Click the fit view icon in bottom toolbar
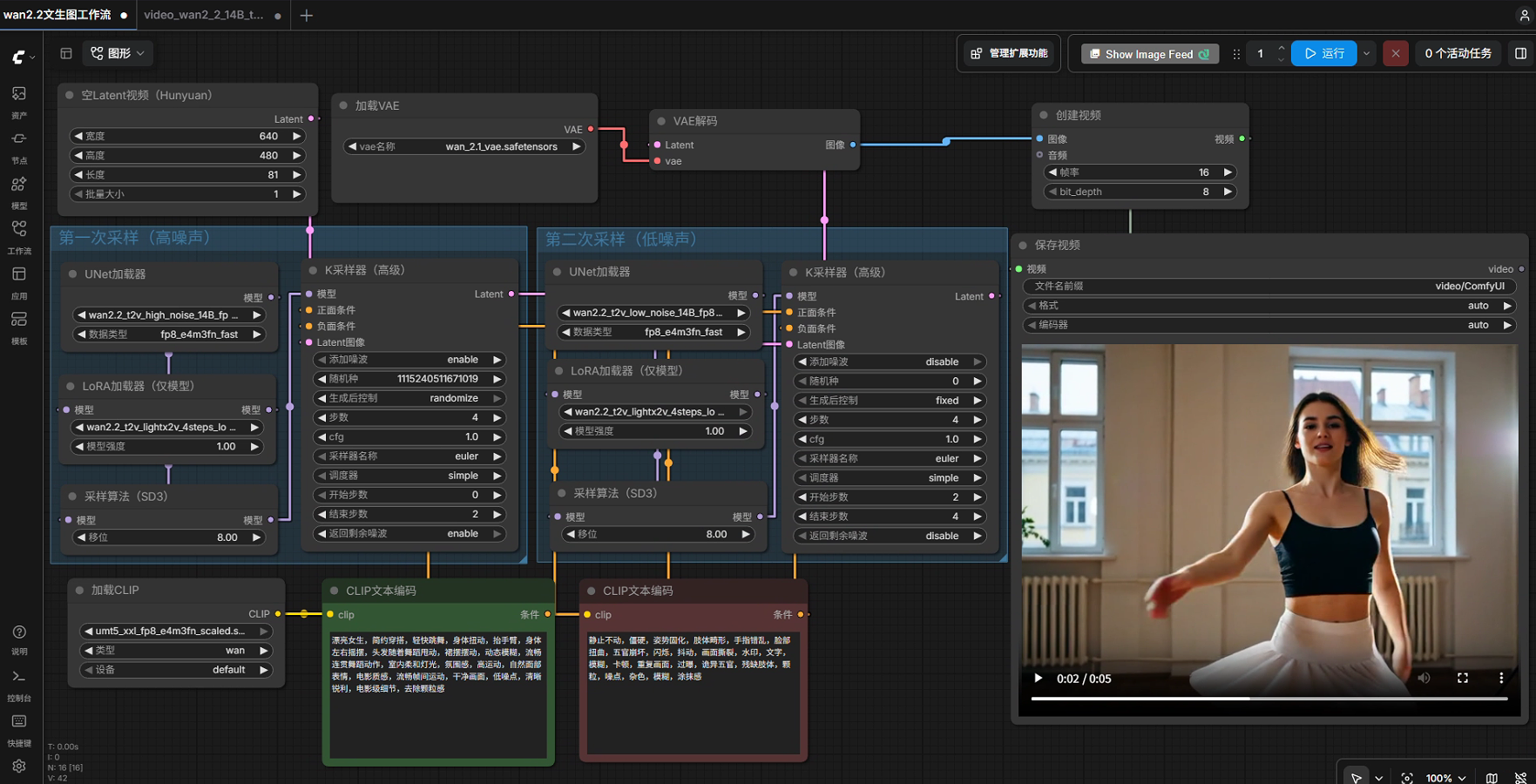The height and width of the screenshot is (784, 1536). pos(1407,778)
